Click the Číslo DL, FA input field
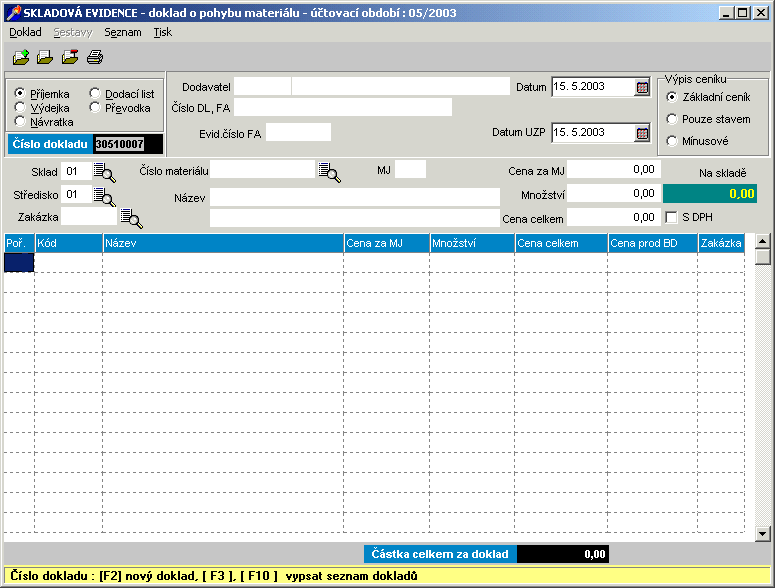Image resolution: width=775 pixels, height=588 pixels. [343, 107]
